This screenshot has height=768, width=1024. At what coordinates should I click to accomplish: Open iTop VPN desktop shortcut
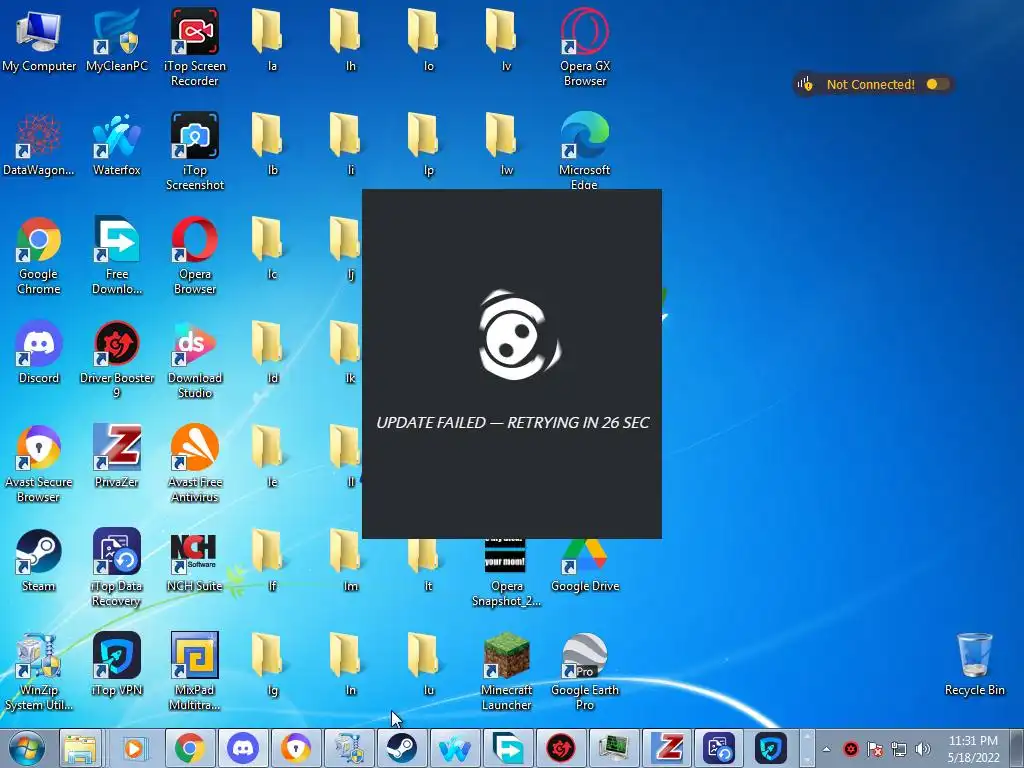pos(117,664)
